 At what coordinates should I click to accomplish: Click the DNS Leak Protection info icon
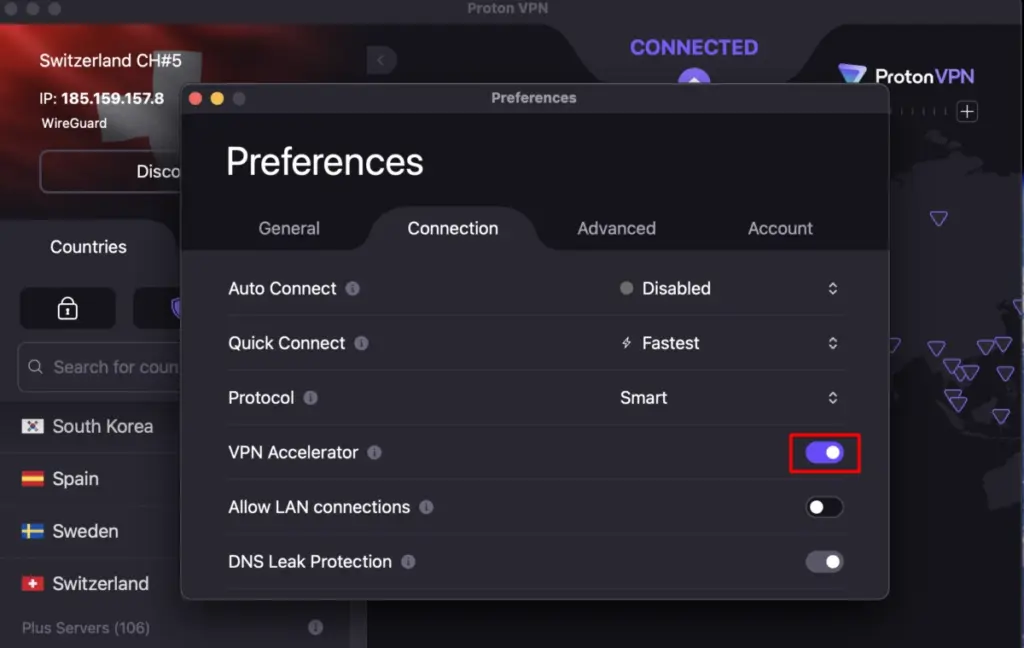pos(408,562)
